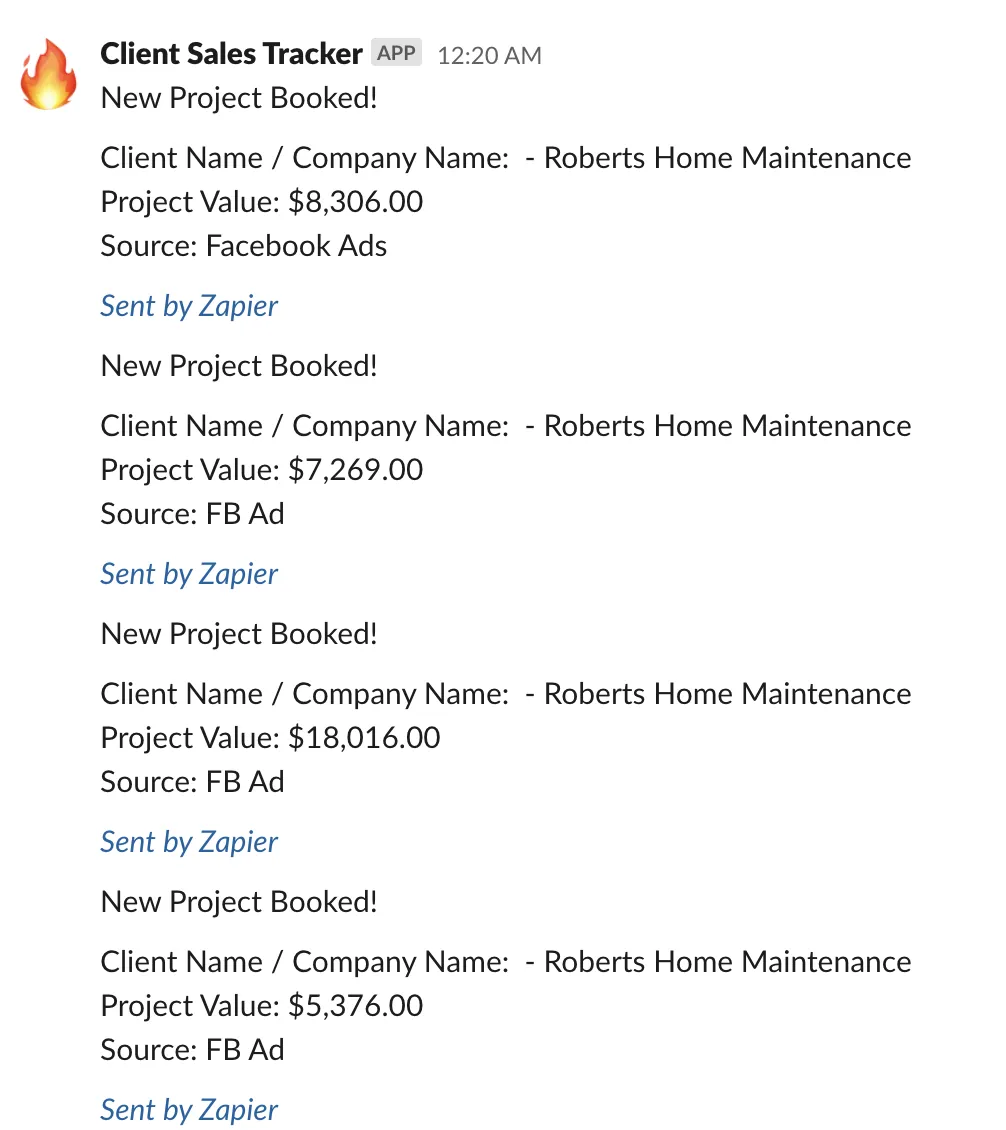The image size is (1006, 1130).
Task: Click the $5,376.00 project value text
Action: point(355,1006)
